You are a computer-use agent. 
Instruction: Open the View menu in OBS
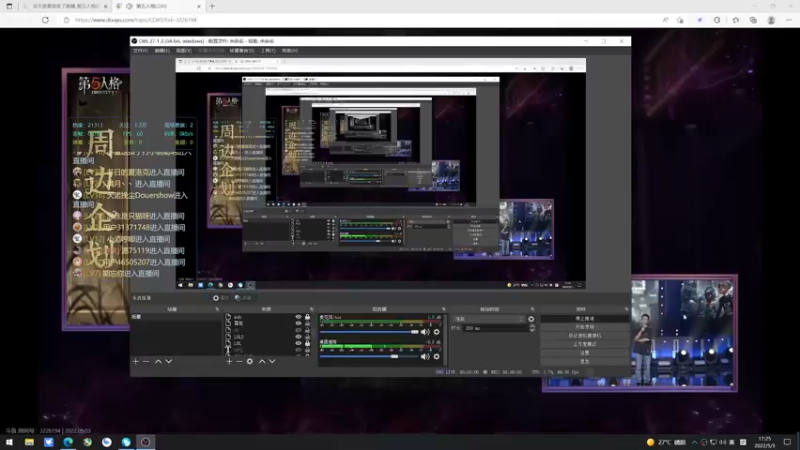click(x=184, y=51)
